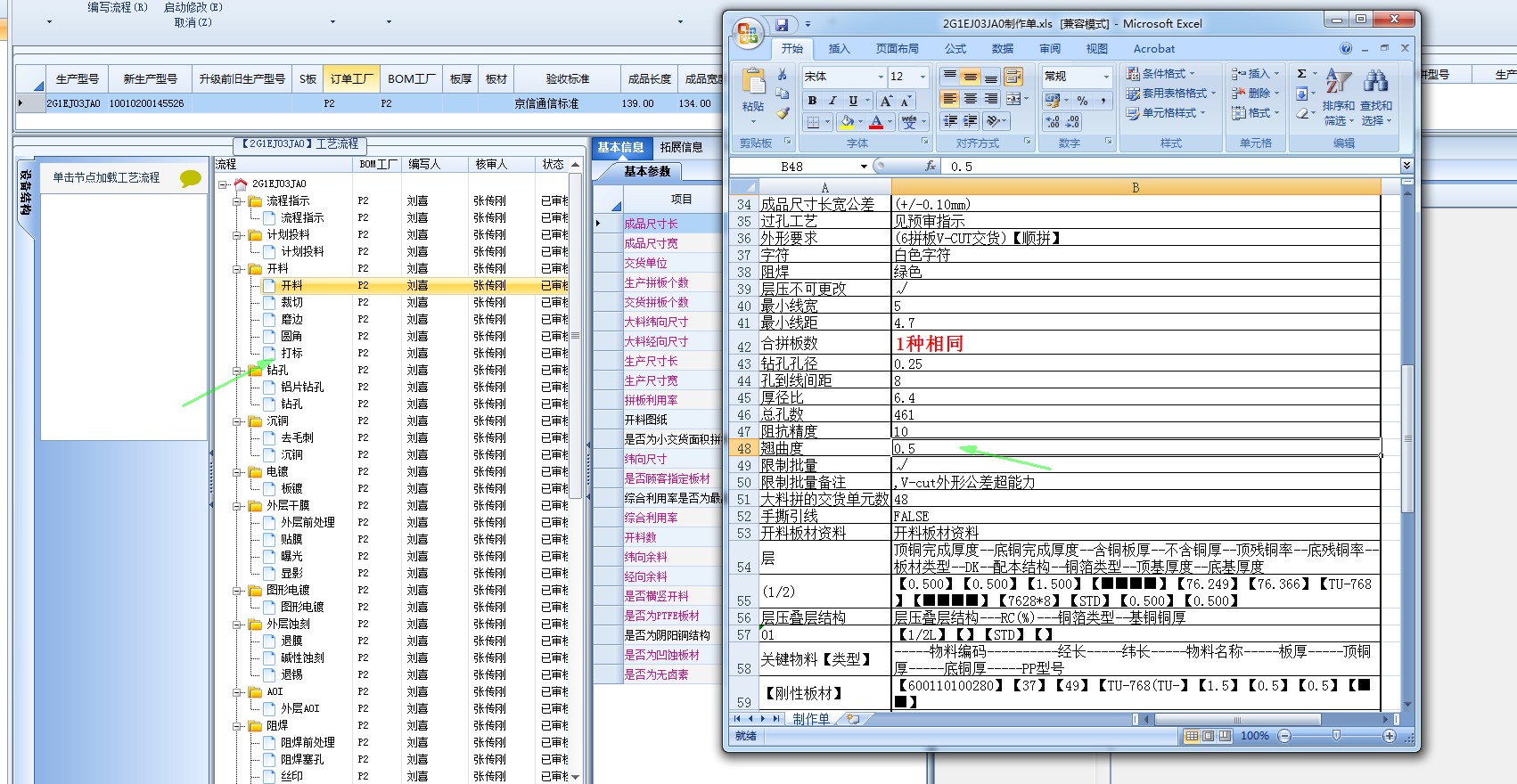The height and width of the screenshot is (784, 1517).
Task: Open Excel help question mark icon
Action: [1346, 49]
